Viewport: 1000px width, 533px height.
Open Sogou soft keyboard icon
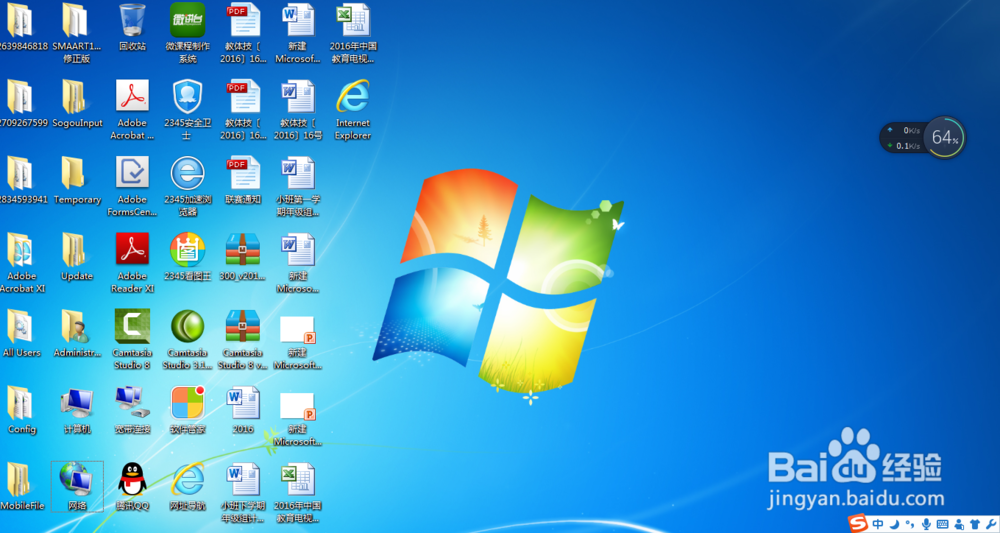click(x=942, y=524)
